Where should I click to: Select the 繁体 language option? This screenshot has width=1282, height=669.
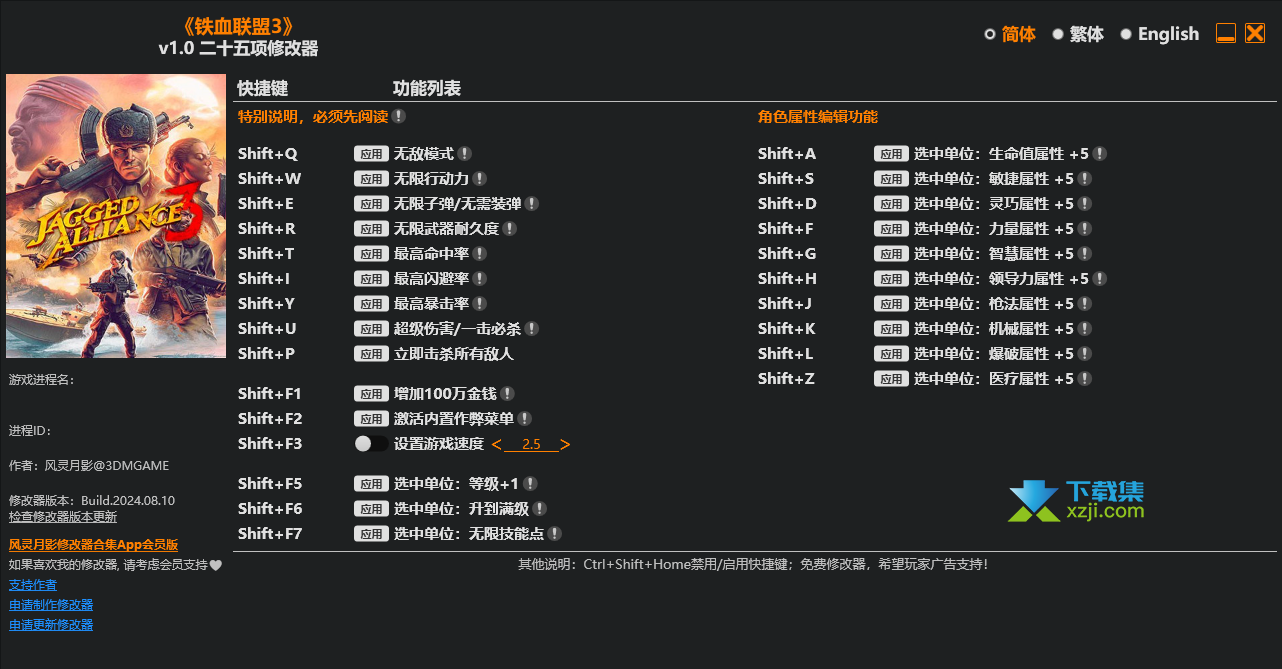click(1078, 34)
